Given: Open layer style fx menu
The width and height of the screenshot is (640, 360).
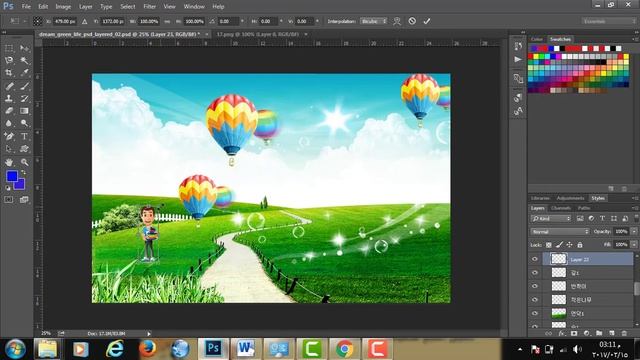Looking at the screenshot, I should click(x=561, y=333).
